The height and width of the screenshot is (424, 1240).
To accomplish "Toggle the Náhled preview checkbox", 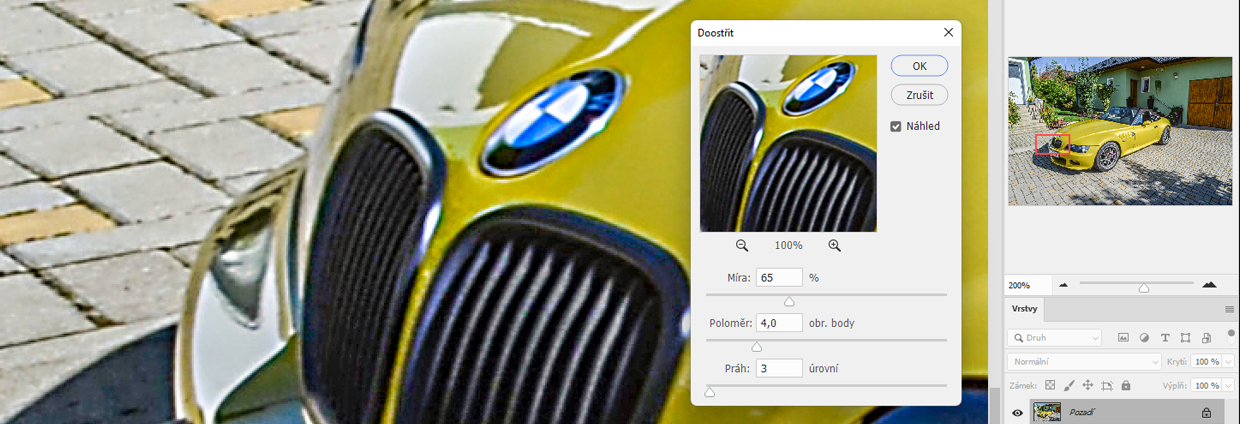I will 896,126.
